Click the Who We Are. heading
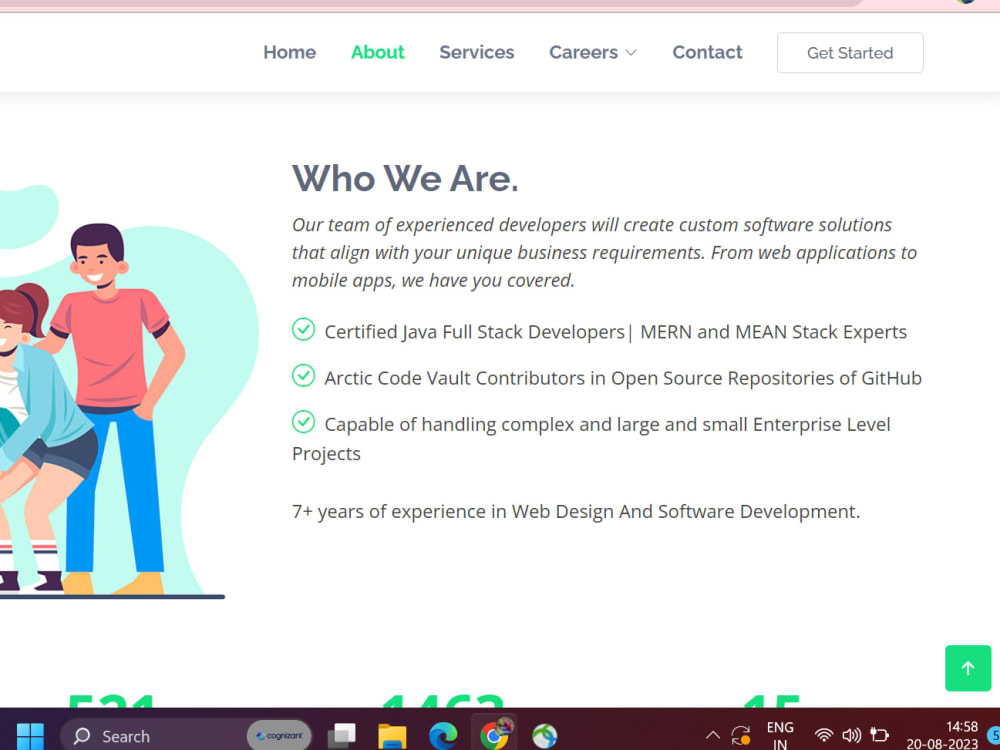The height and width of the screenshot is (750, 1000). coord(405,178)
